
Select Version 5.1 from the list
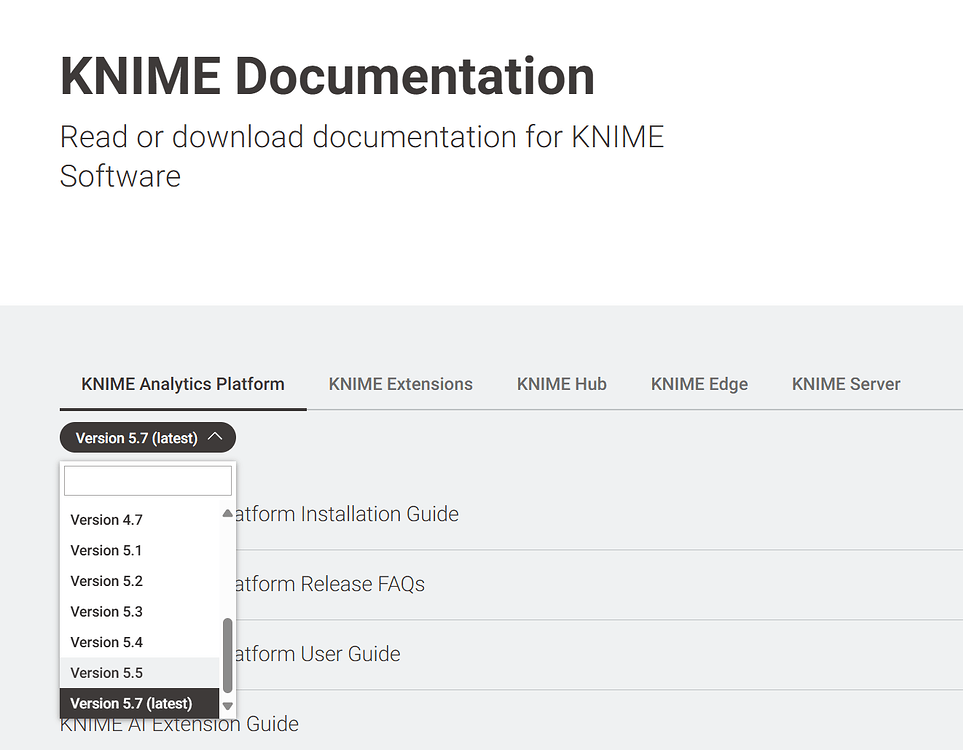point(106,550)
